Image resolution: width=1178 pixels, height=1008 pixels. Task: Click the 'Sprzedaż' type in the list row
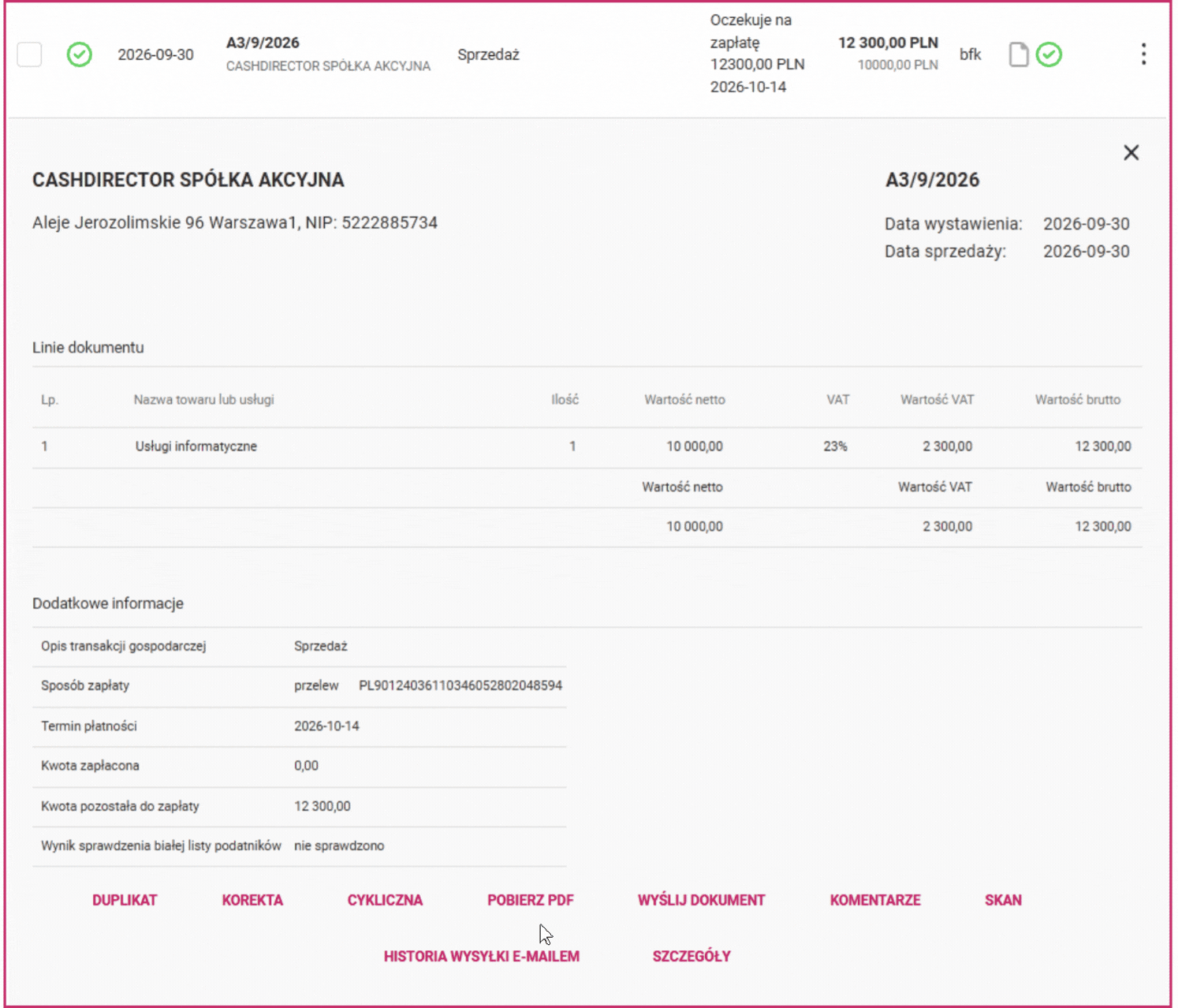488,54
